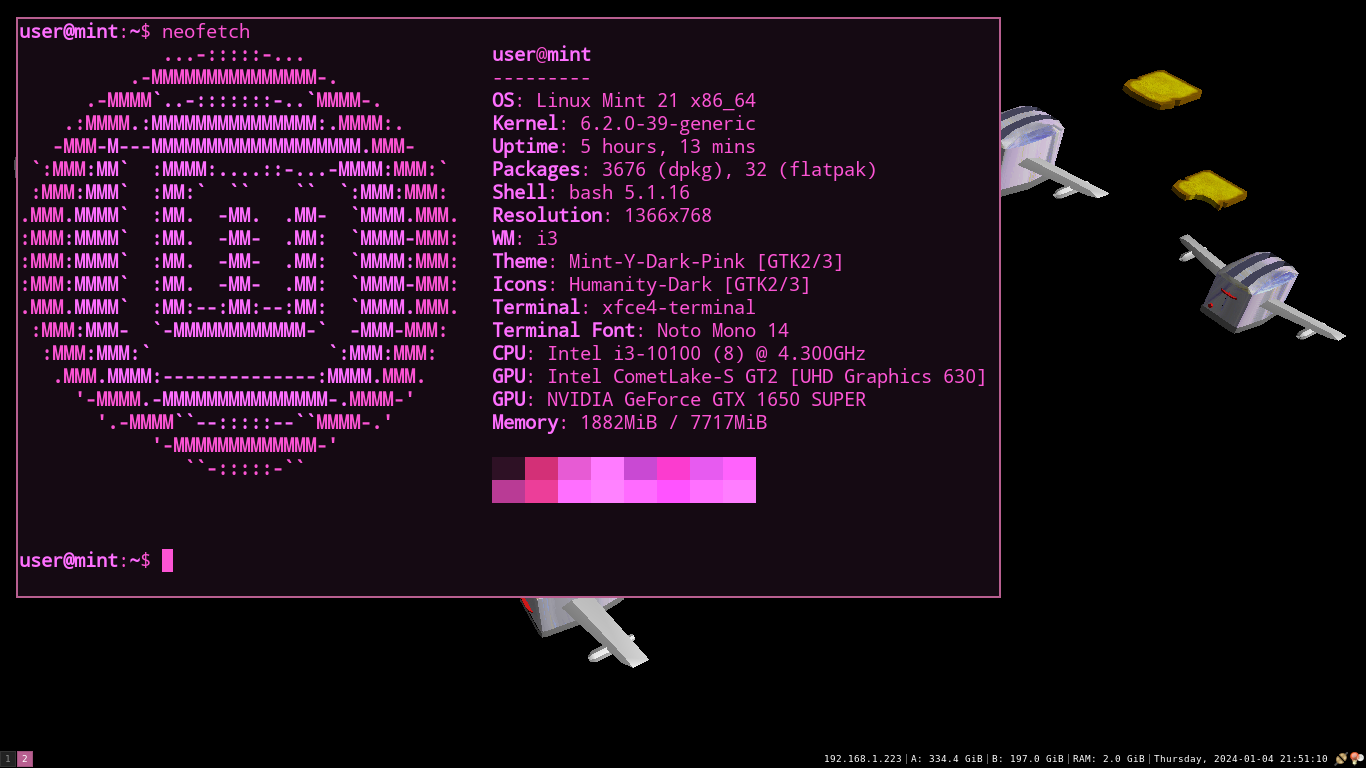Click the date and time in the status bar

coord(1240,759)
